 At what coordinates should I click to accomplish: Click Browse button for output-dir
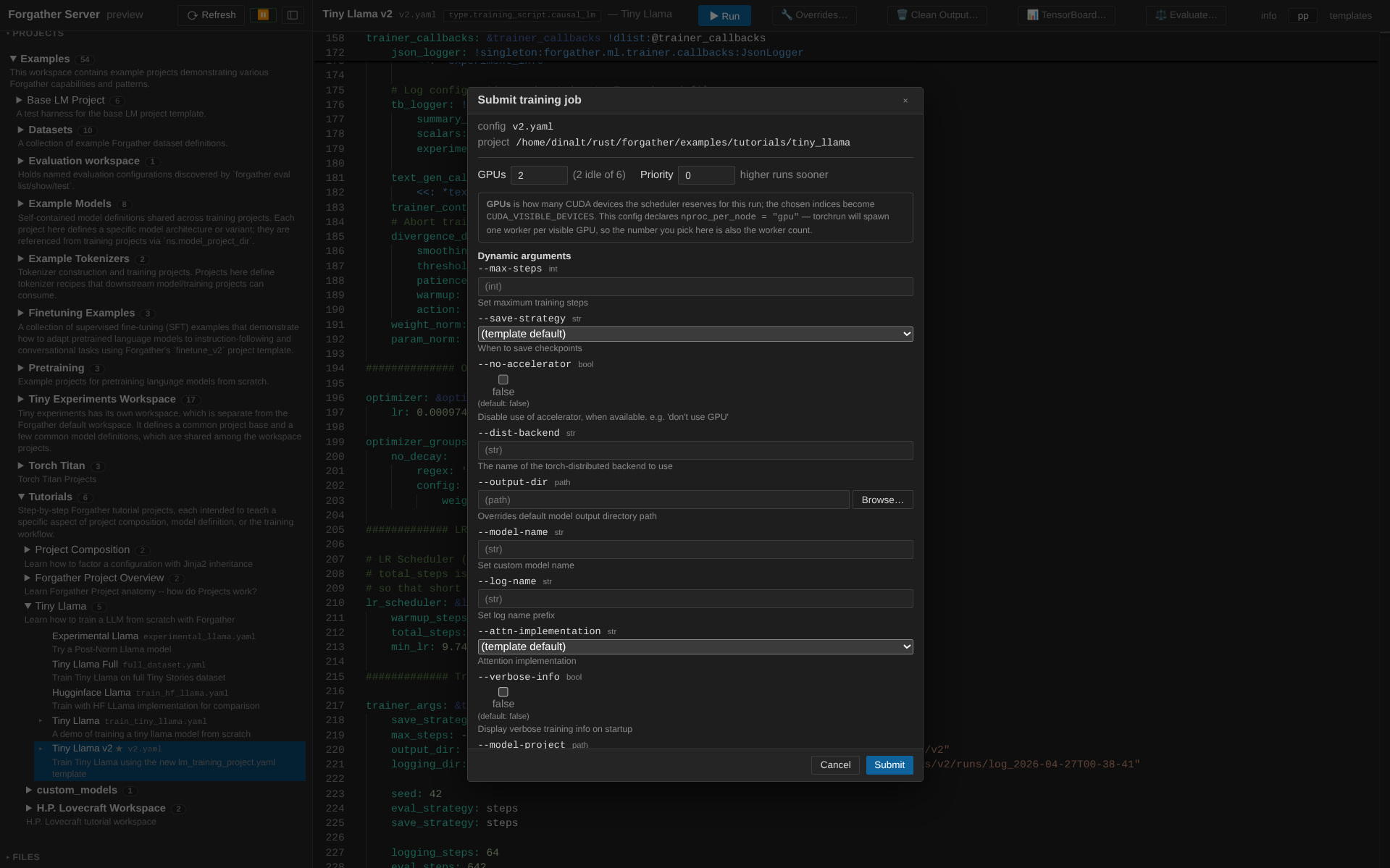coord(882,500)
